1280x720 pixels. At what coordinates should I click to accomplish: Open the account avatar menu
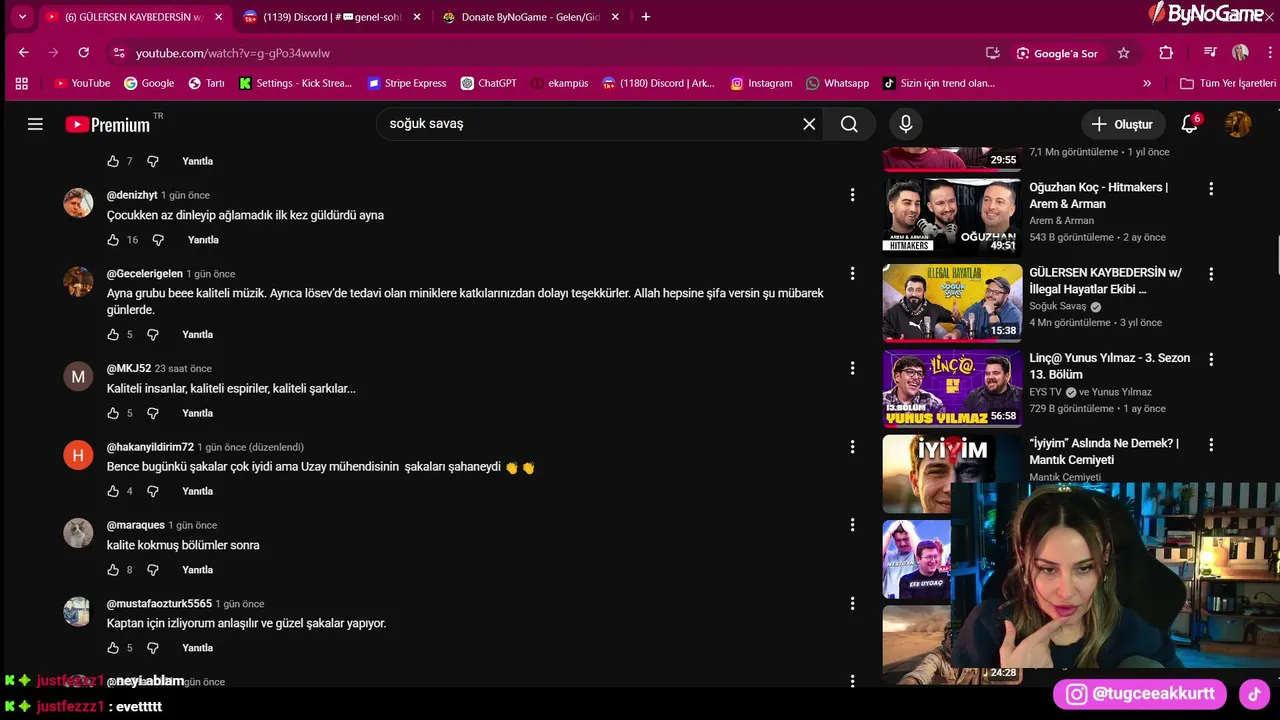coord(1238,124)
